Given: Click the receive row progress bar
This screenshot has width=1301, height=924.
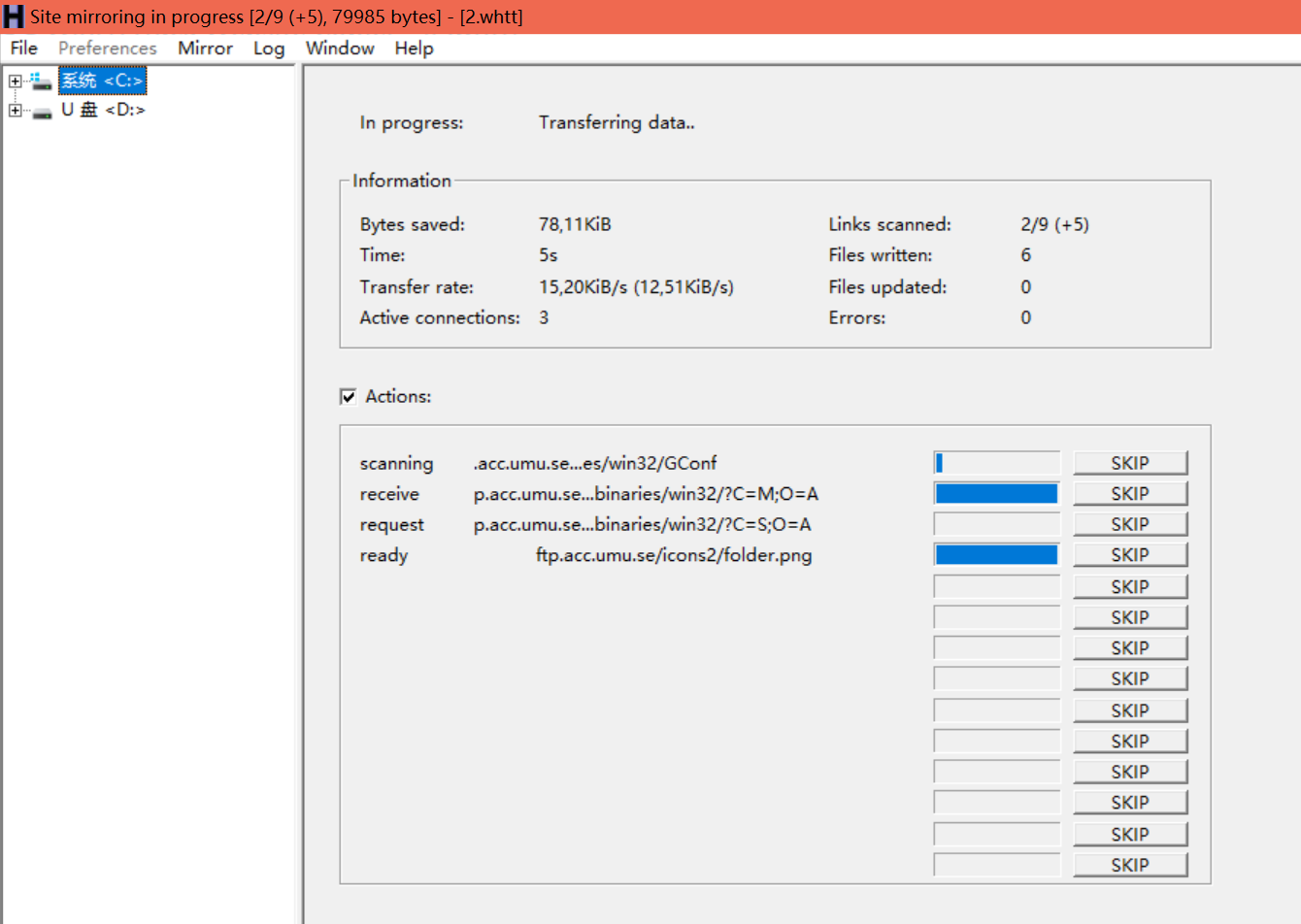Looking at the screenshot, I should (x=996, y=493).
